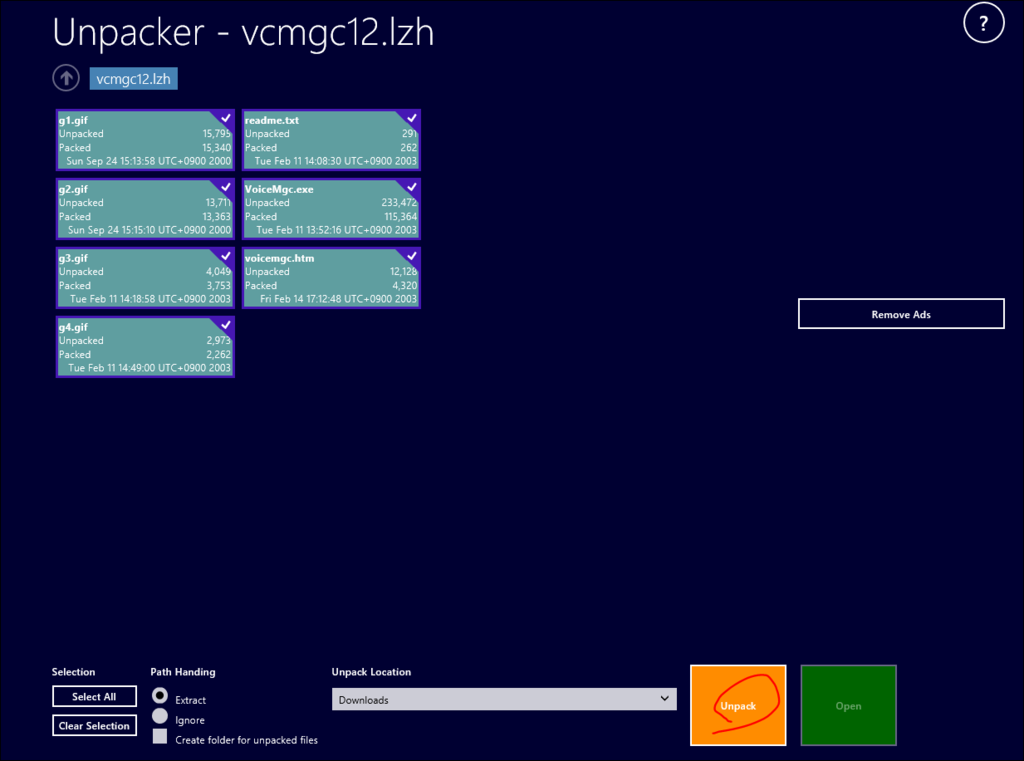Viewport: 1024px width, 761px height.
Task: Toggle the checkmark on g2.gif tile
Action: tap(225, 187)
